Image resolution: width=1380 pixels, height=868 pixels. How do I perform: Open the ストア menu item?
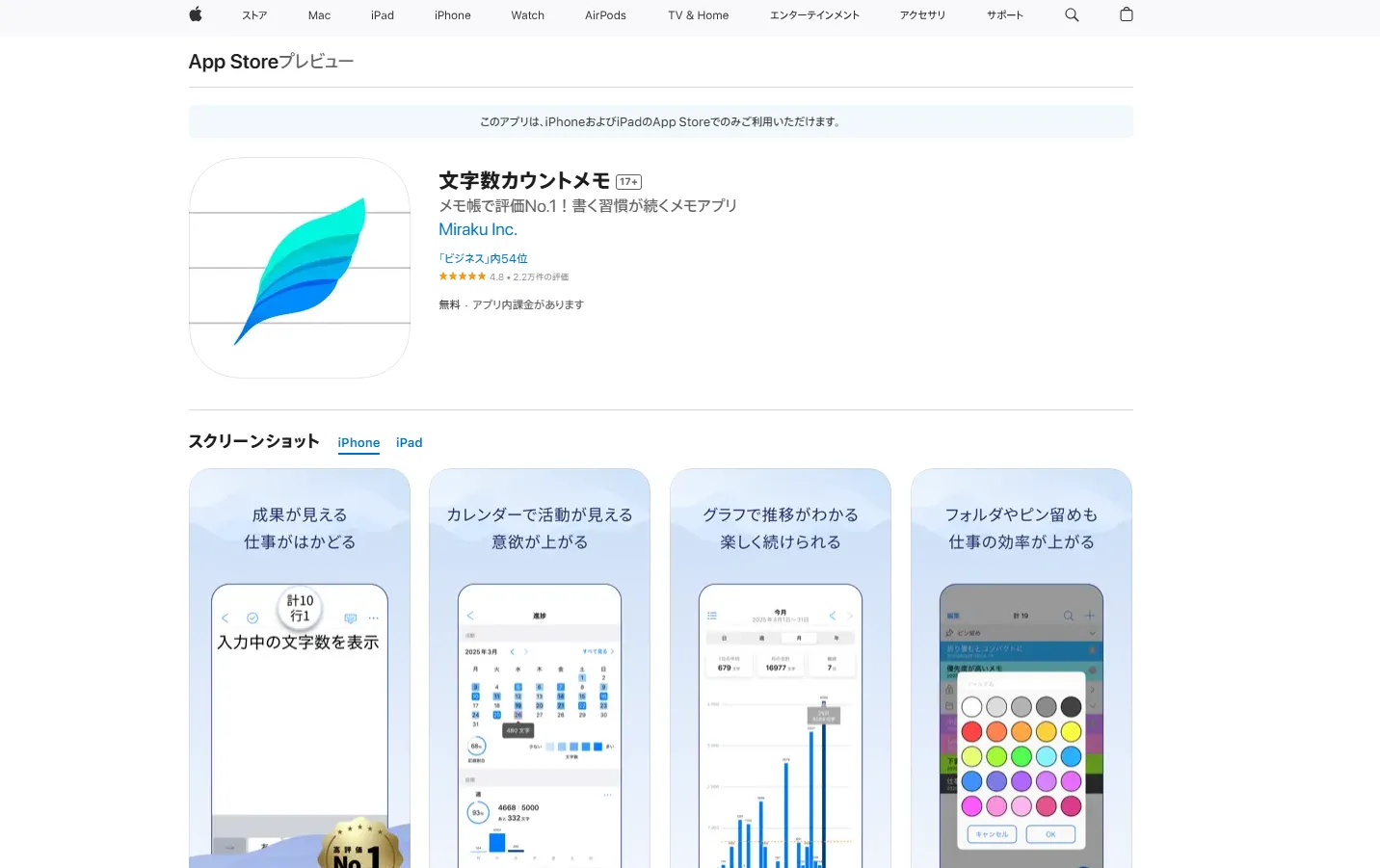coord(254,15)
